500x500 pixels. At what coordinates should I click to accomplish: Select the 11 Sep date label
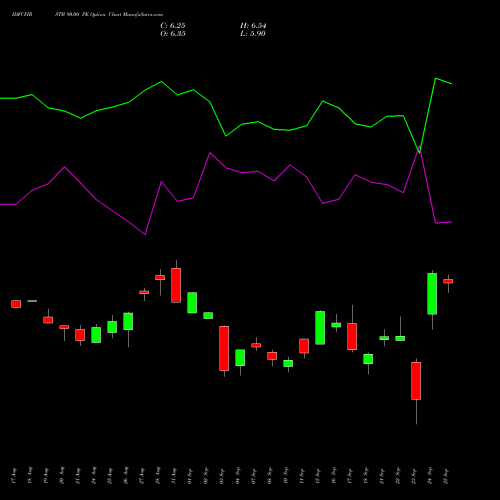(x=302, y=476)
